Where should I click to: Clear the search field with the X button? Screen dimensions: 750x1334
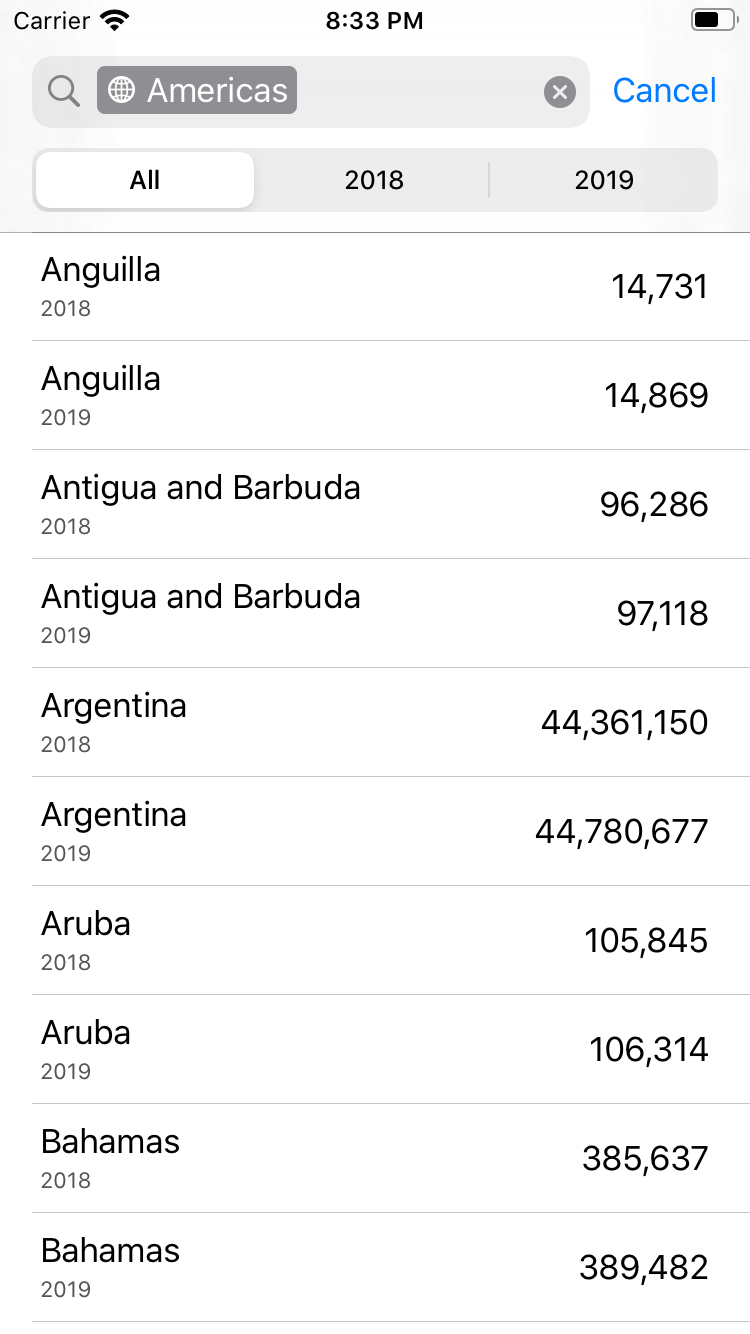click(x=560, y=92)
